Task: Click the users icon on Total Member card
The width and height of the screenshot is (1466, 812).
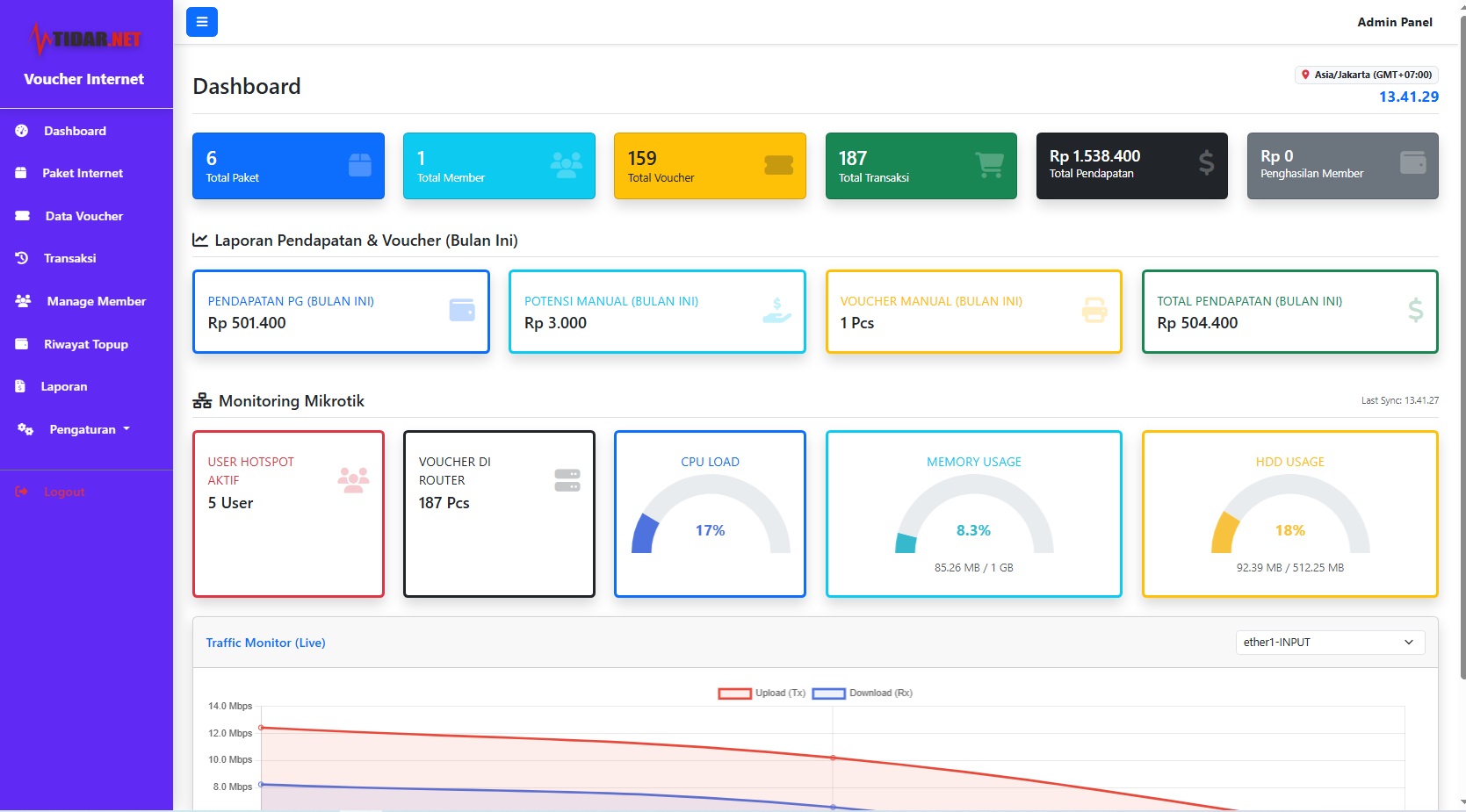Action: click(x=567, y=164)
